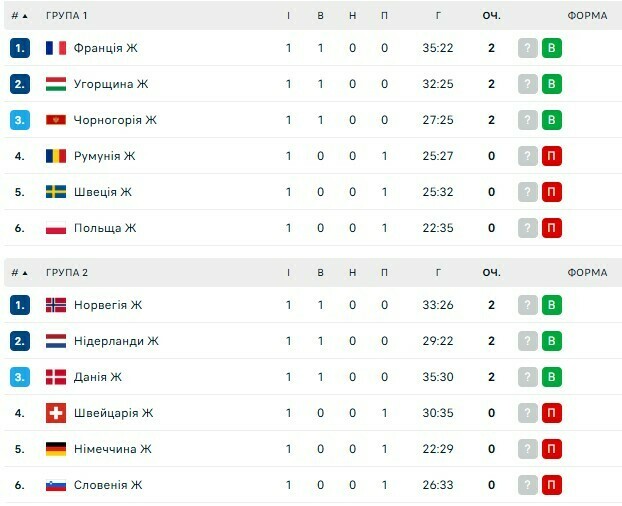Click the Montenegro flag icon

coord(56,120)
